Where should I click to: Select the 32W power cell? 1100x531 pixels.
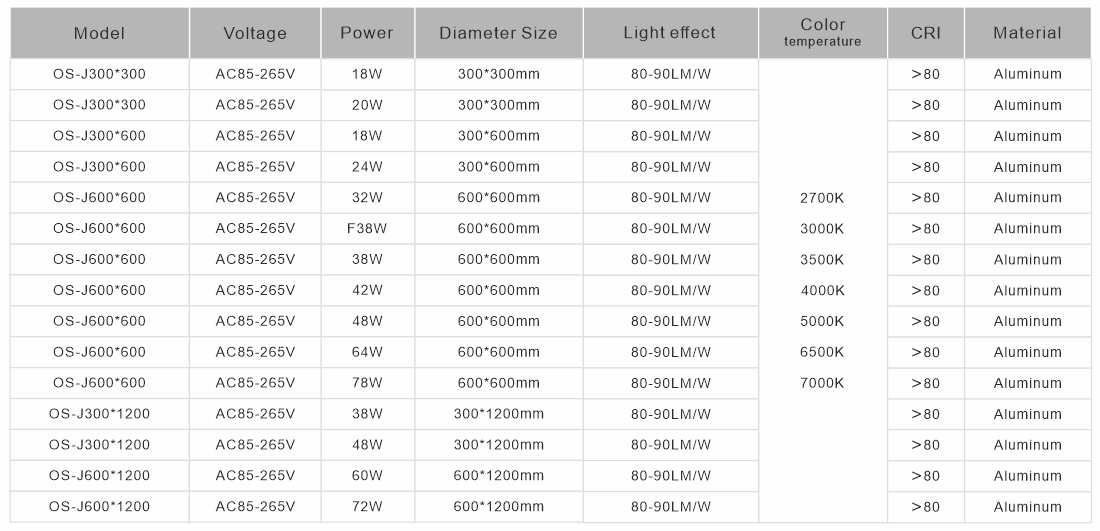[367, 198]
